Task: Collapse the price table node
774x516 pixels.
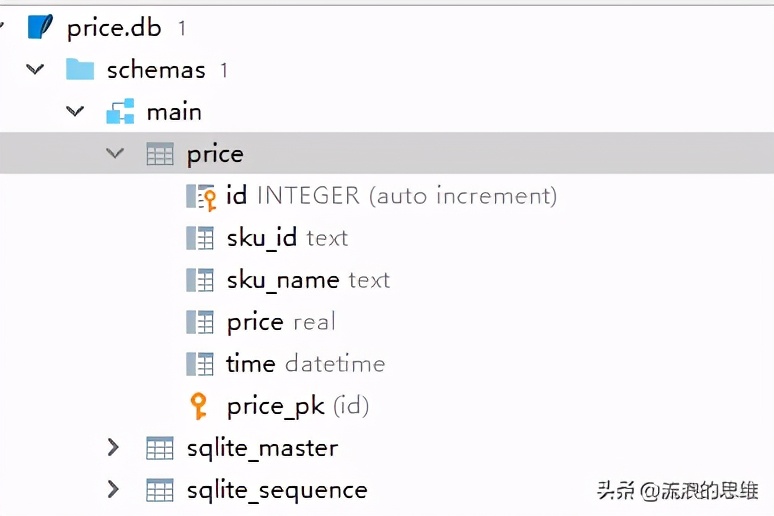Action: (x=116, y=154)
